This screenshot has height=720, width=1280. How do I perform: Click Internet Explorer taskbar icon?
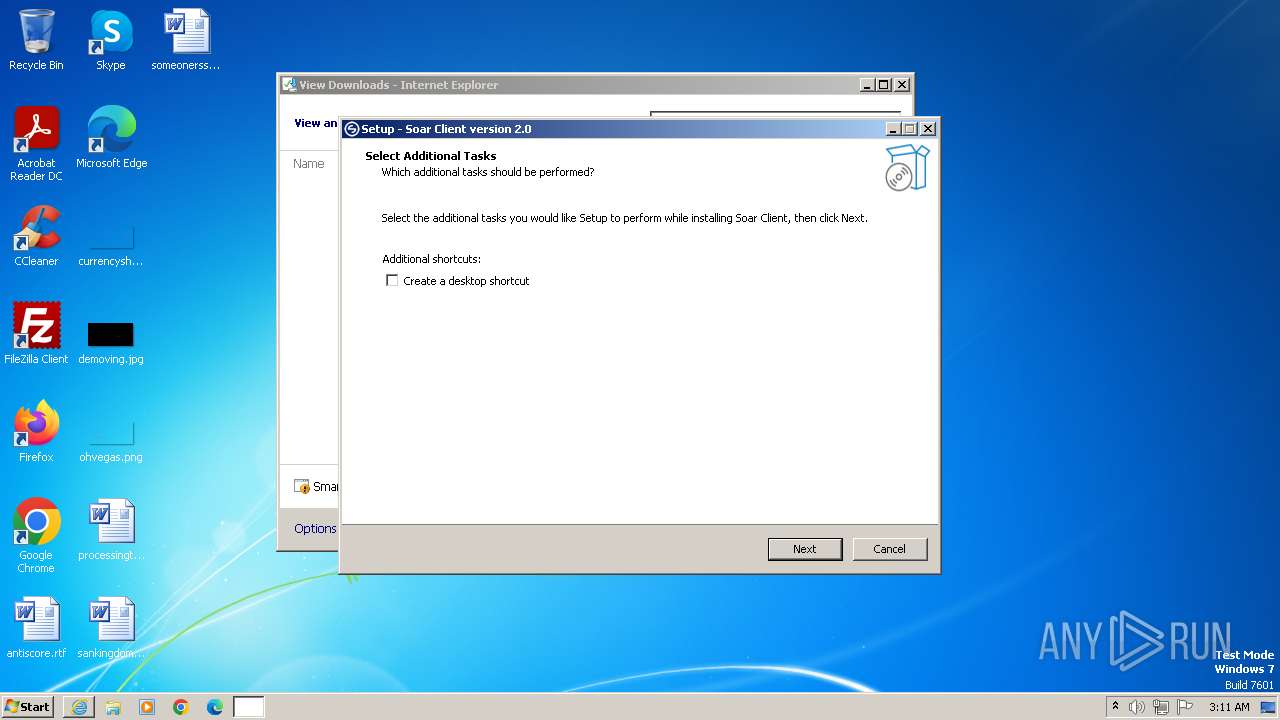click(79, 707)
